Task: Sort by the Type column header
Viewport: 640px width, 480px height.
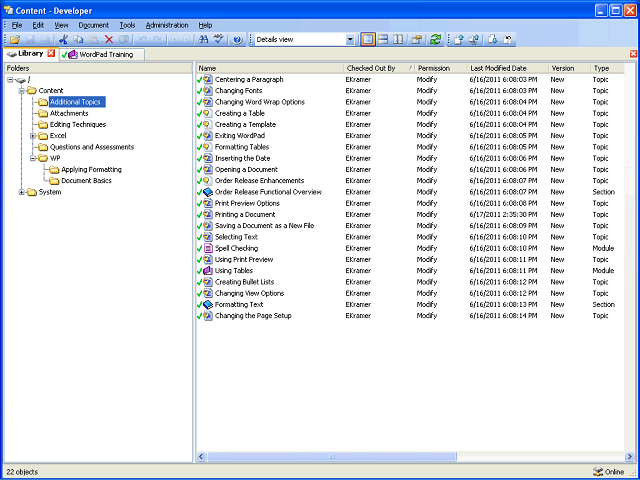Action: 607,68
